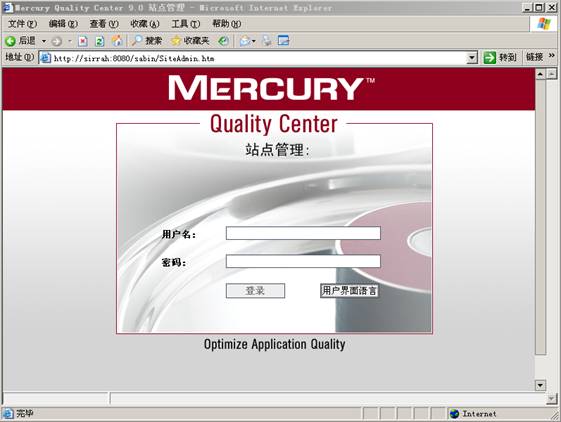The height and width of the screenshot is (422, 561).
Task: Open Favorites (收藏夹) toolbar button
Action: click(x=190, y=41)
